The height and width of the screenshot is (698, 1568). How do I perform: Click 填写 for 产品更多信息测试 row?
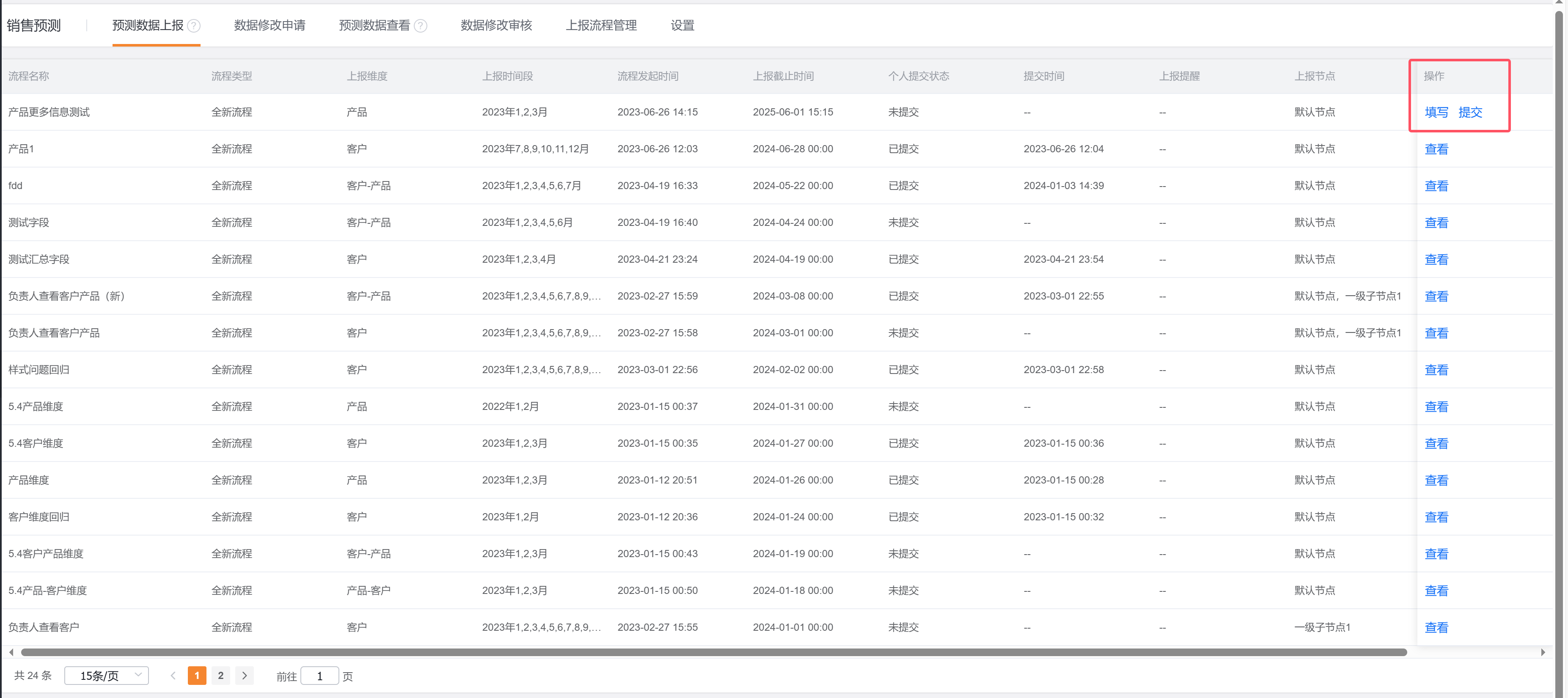[1436, 112]
